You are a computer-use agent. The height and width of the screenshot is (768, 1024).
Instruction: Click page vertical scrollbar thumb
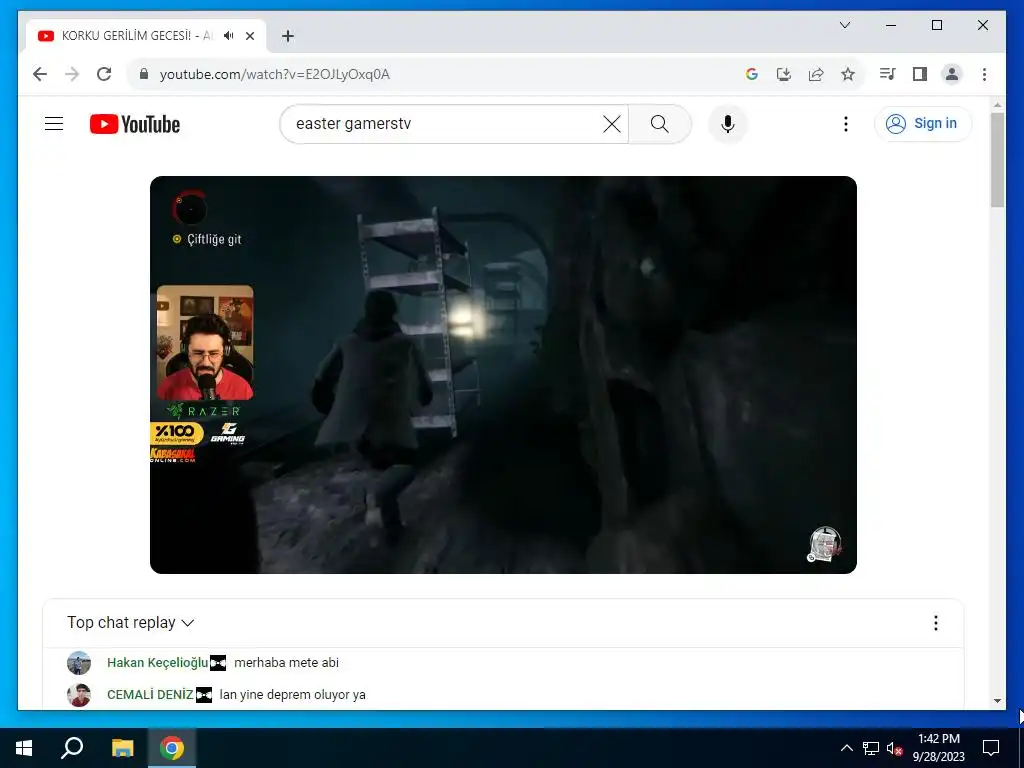click(997, 160)
